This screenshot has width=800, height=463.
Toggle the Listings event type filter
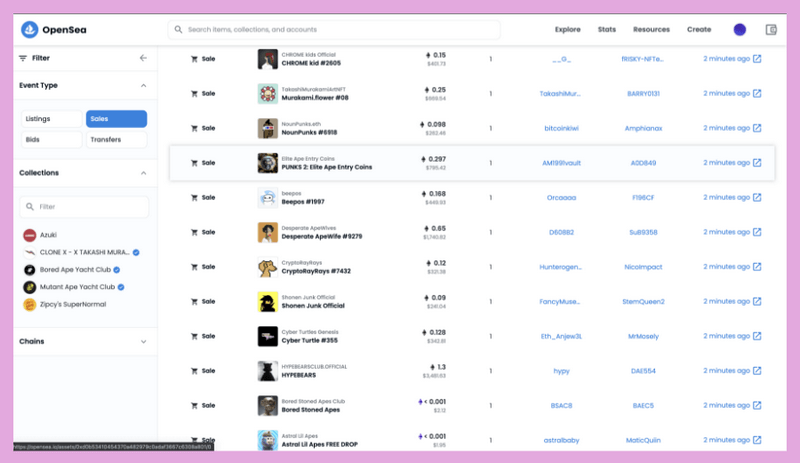(52, 119)
